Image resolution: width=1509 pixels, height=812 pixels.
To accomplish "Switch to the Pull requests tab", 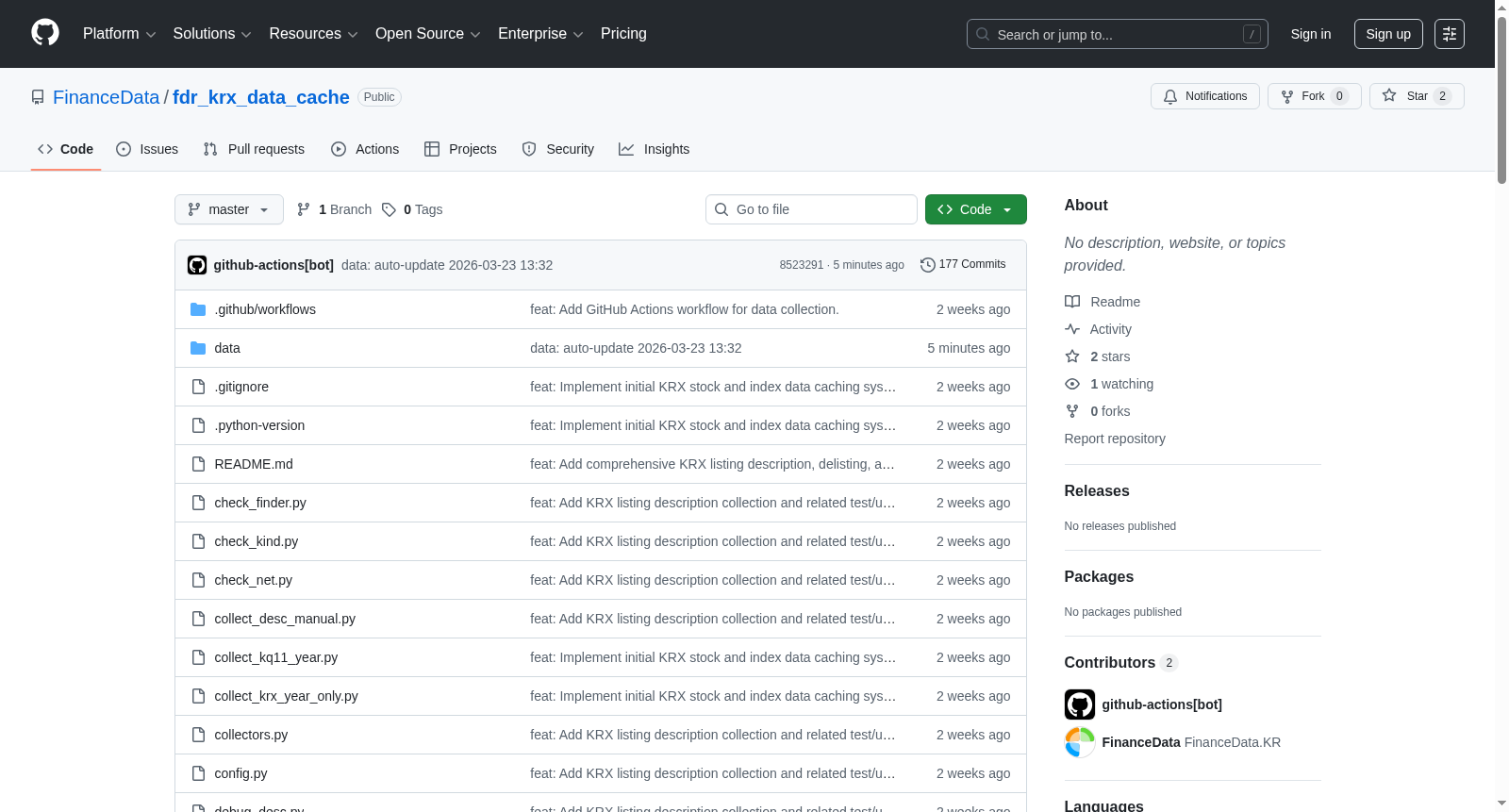I will click(x=254, y=149).
